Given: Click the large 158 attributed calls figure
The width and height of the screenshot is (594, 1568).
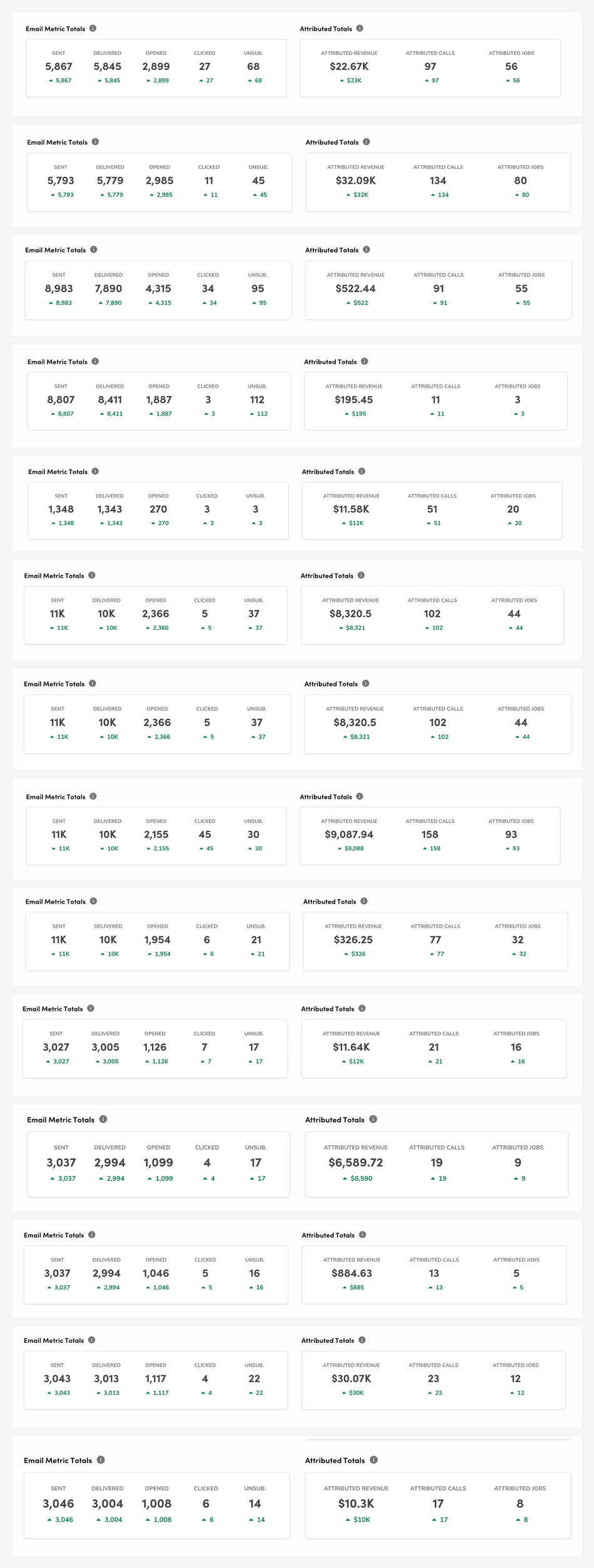Looking at the screenshot, I should pyautogui.click(x=430, y=834).
